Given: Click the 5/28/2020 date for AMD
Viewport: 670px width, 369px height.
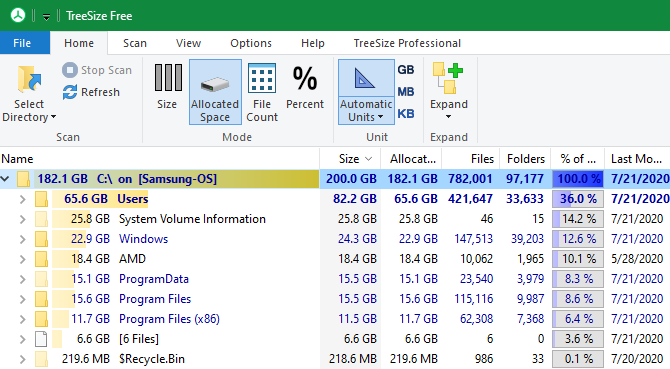Looking at the screenshot, I should pos(637,259).
